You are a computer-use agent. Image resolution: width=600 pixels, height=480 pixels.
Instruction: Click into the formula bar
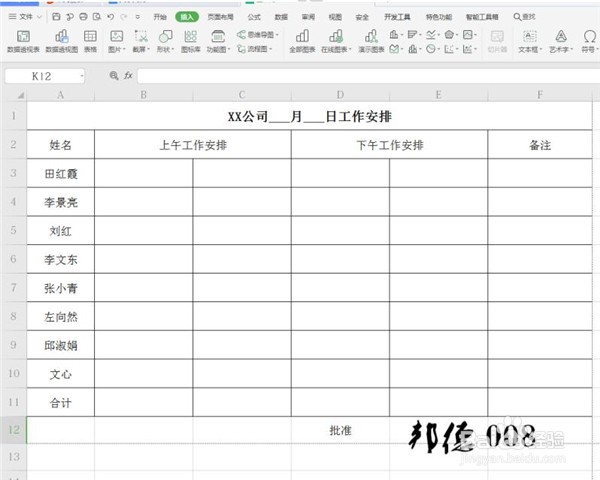click(368, 76)
